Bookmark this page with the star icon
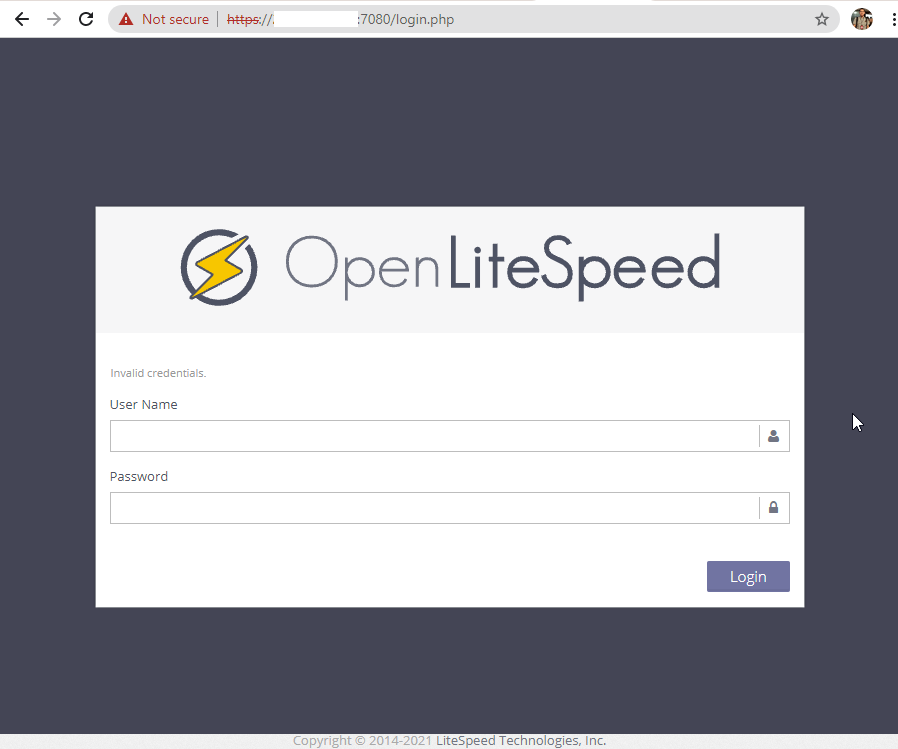Viewport: 898px width, 749px height. coord(822,19)
